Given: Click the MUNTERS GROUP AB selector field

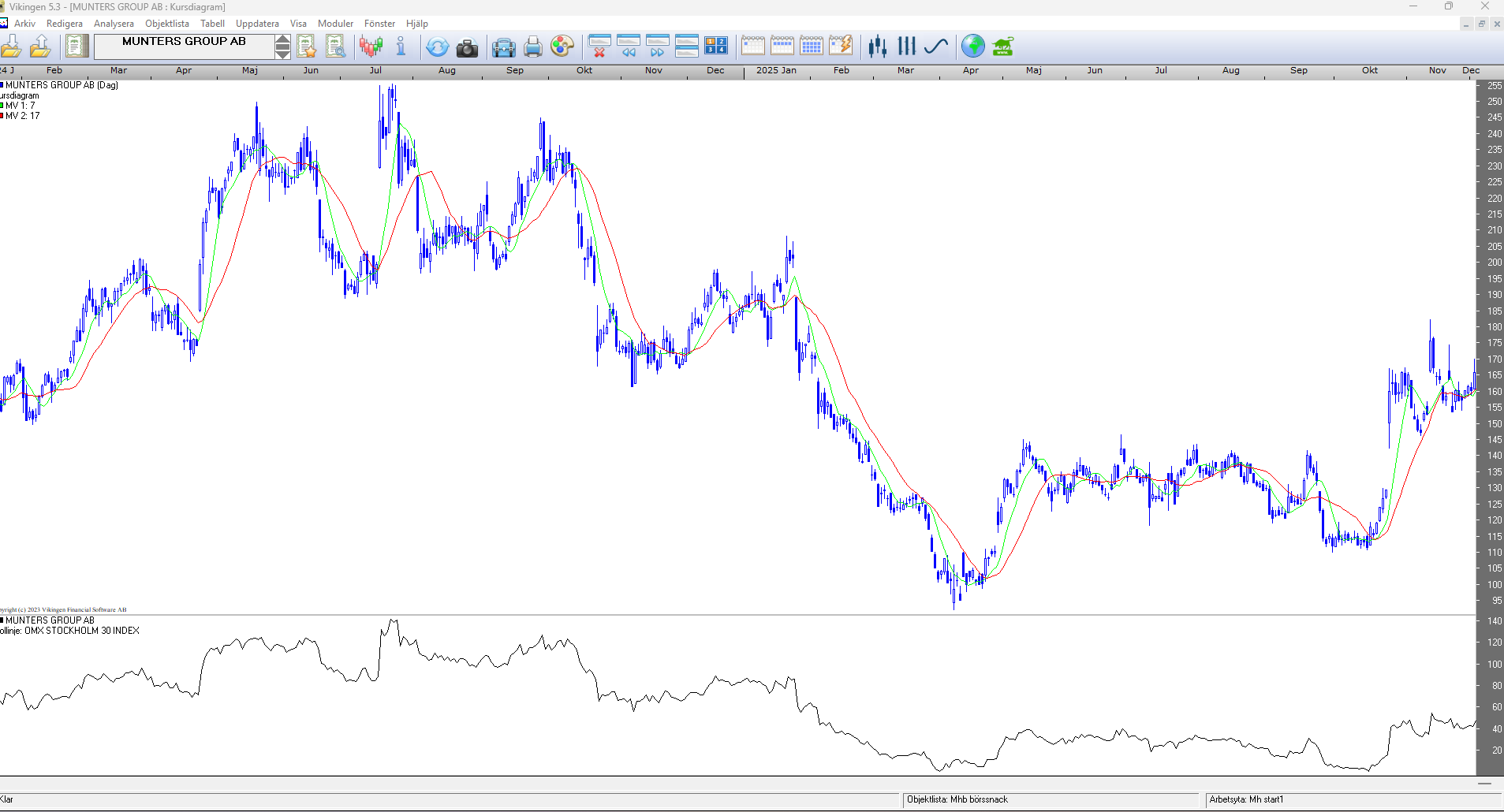Looking at the screenshot, I should coord(184,47).
